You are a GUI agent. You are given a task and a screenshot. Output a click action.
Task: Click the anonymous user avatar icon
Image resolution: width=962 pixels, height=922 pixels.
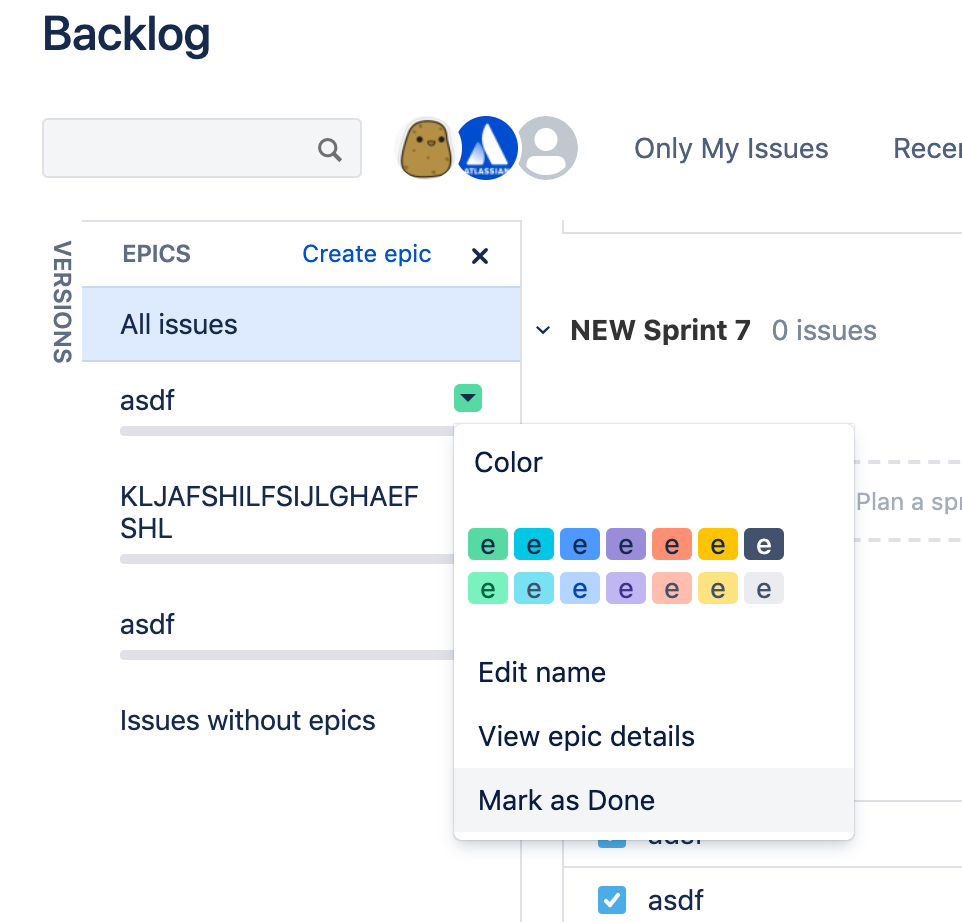click(x=547, y=147)
